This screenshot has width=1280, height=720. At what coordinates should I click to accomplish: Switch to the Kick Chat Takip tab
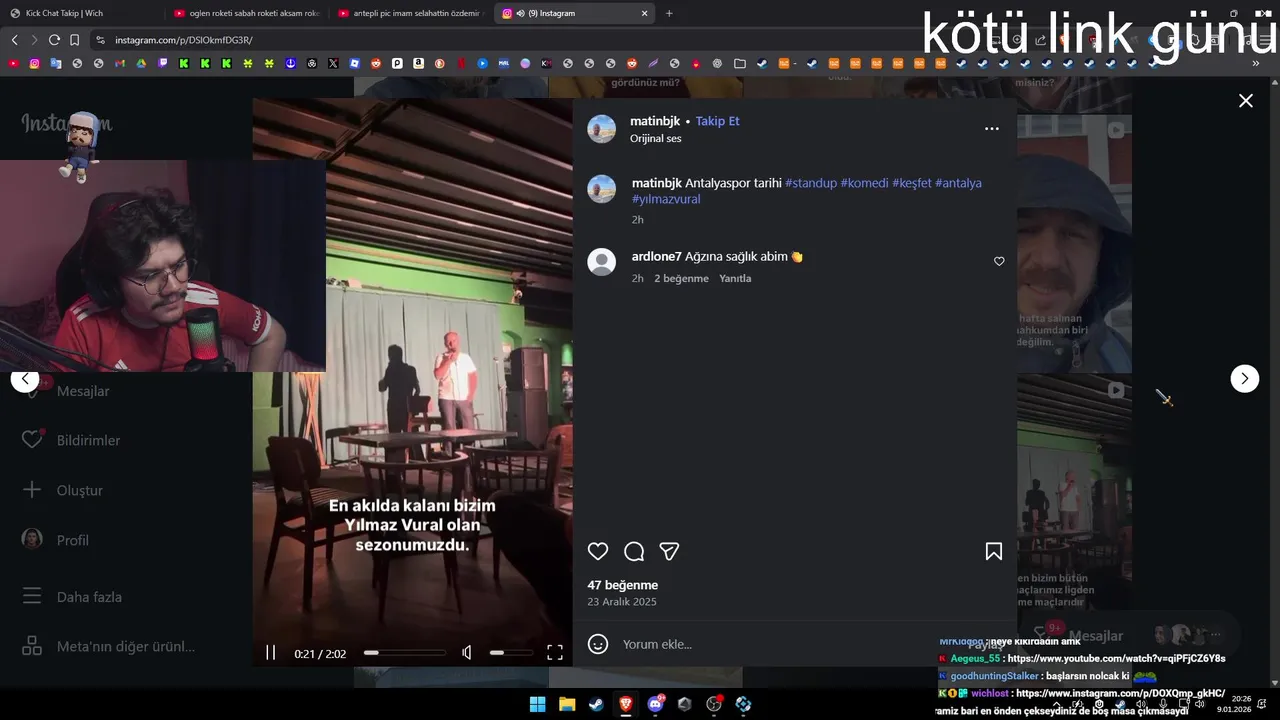(80, 13)
